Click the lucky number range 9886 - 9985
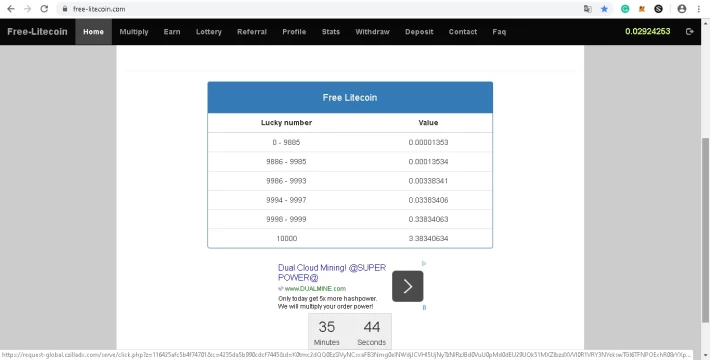Screen dimensions: 710x360 point(286,162)
